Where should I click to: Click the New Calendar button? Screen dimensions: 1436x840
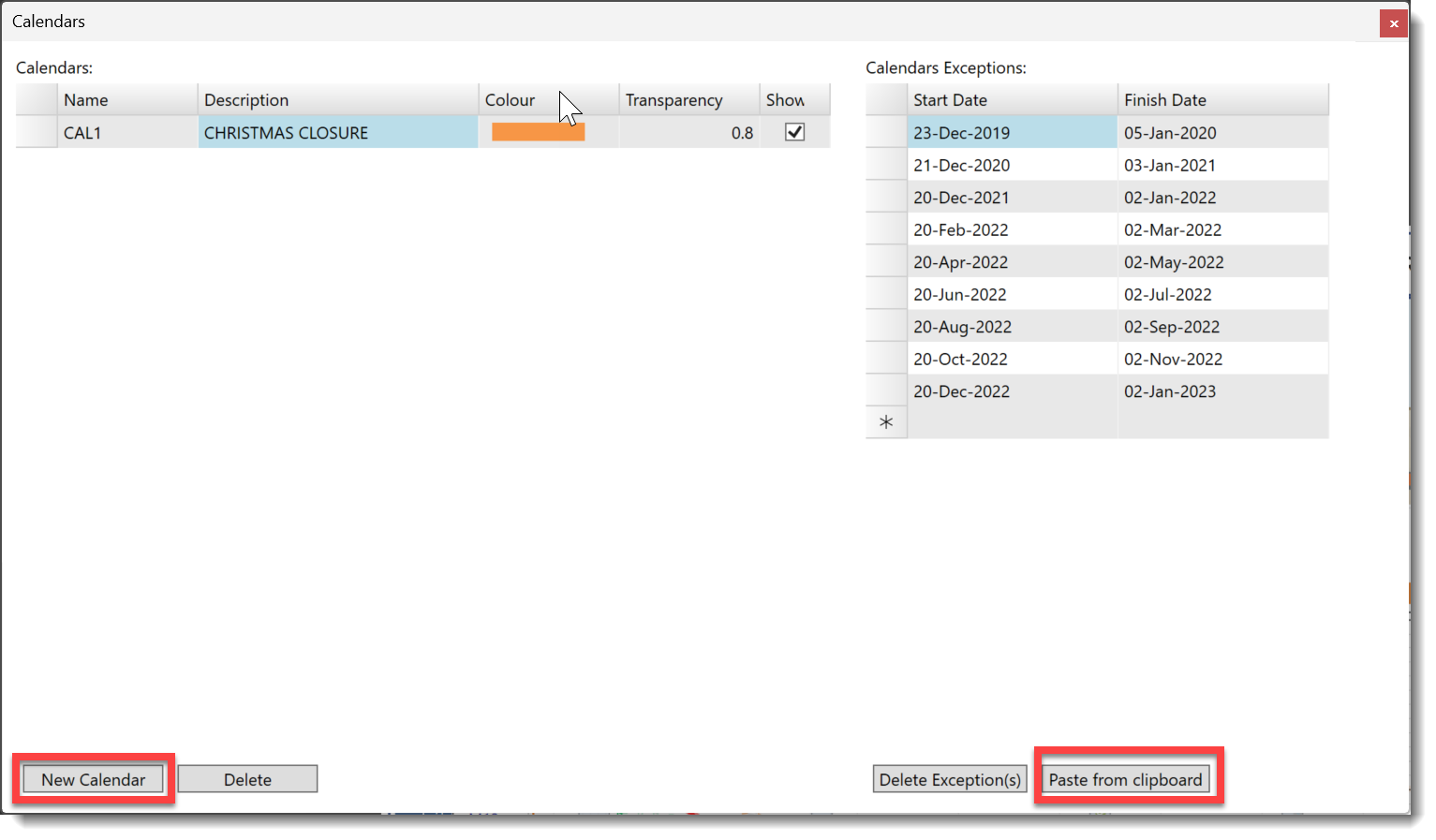(x=93, y=779)
